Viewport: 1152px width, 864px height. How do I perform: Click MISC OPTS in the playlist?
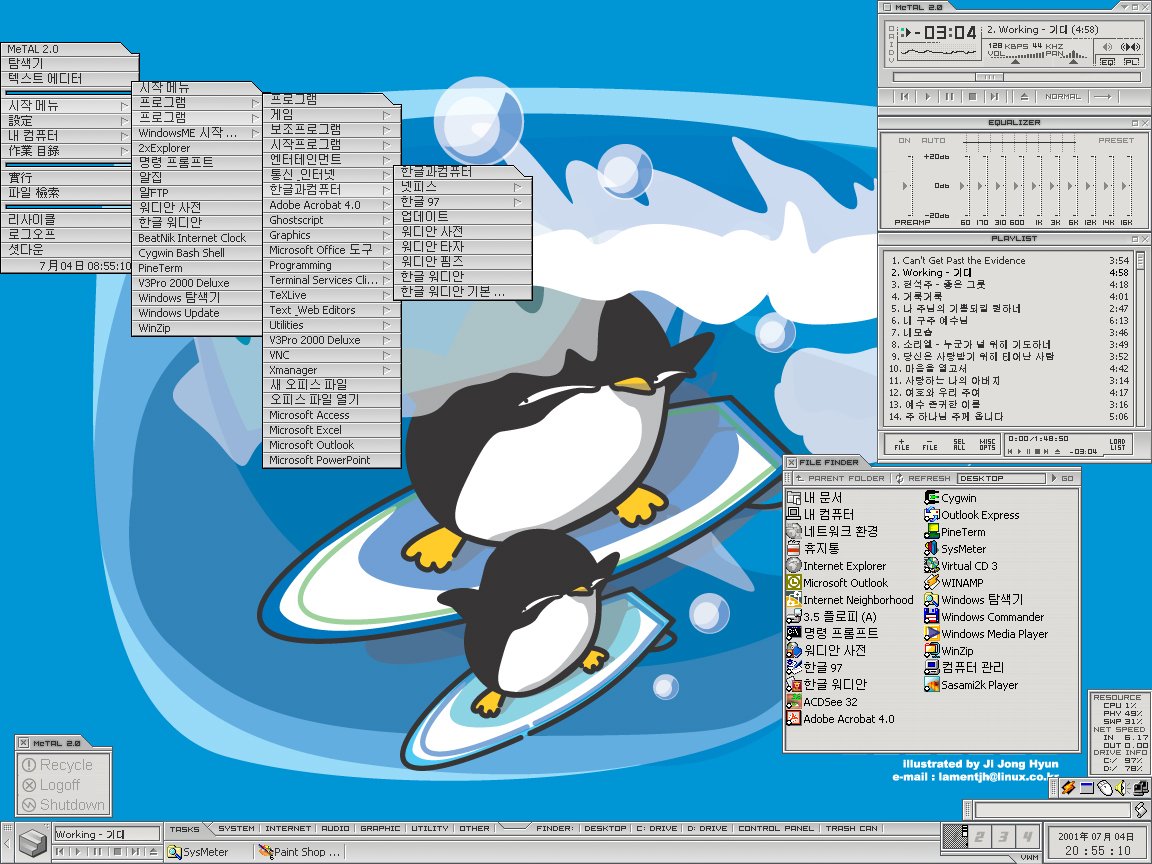tap(987, 444)
